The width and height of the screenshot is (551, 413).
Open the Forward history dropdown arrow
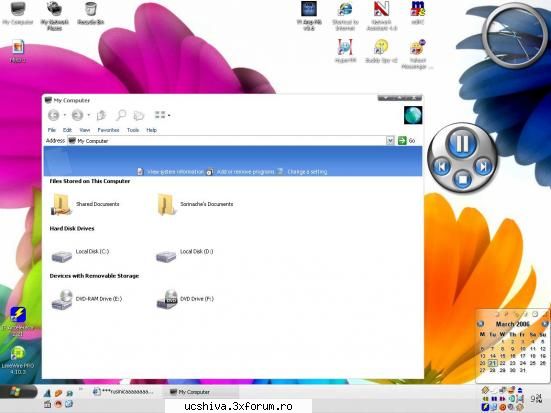point(89,115)
